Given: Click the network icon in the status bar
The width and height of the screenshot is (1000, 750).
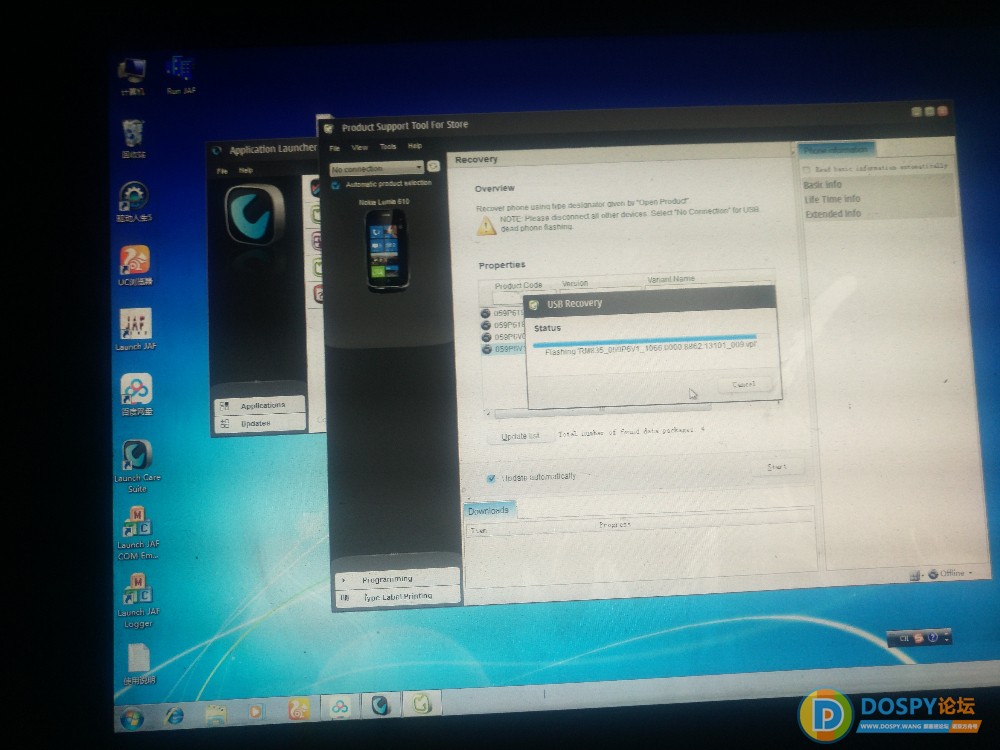Looking at the screenshot, I should pos(915,575).
